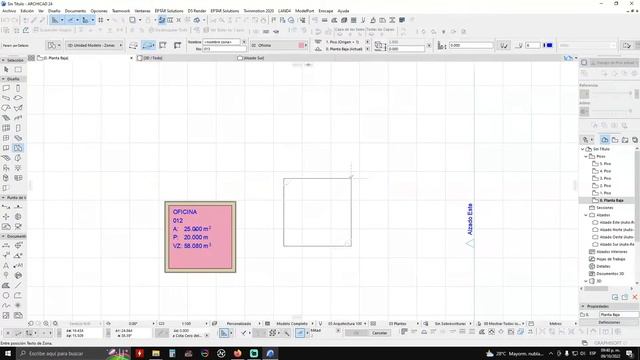Select the Text tool in the Document section
This screenshot has height=360, width=640.
(x=6, y=265)
